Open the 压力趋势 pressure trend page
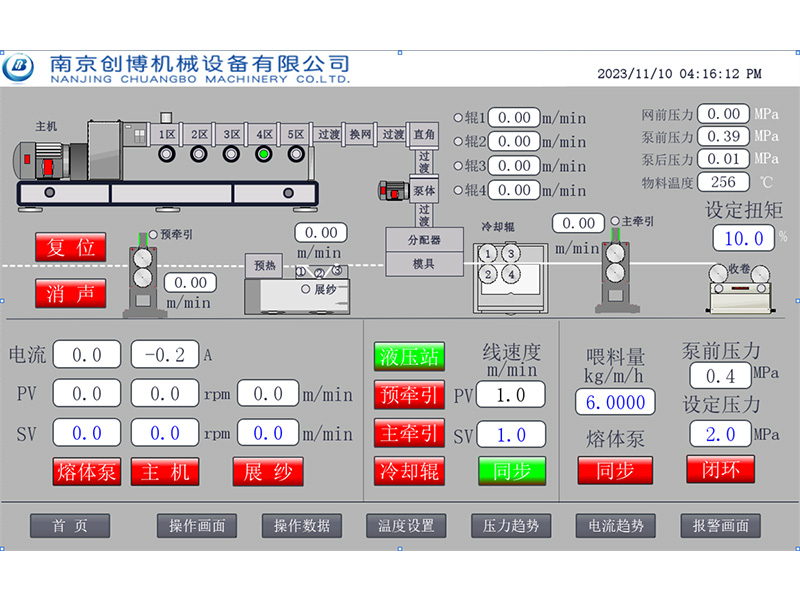The height and width of the screenshot is (600, 800). 511,526
